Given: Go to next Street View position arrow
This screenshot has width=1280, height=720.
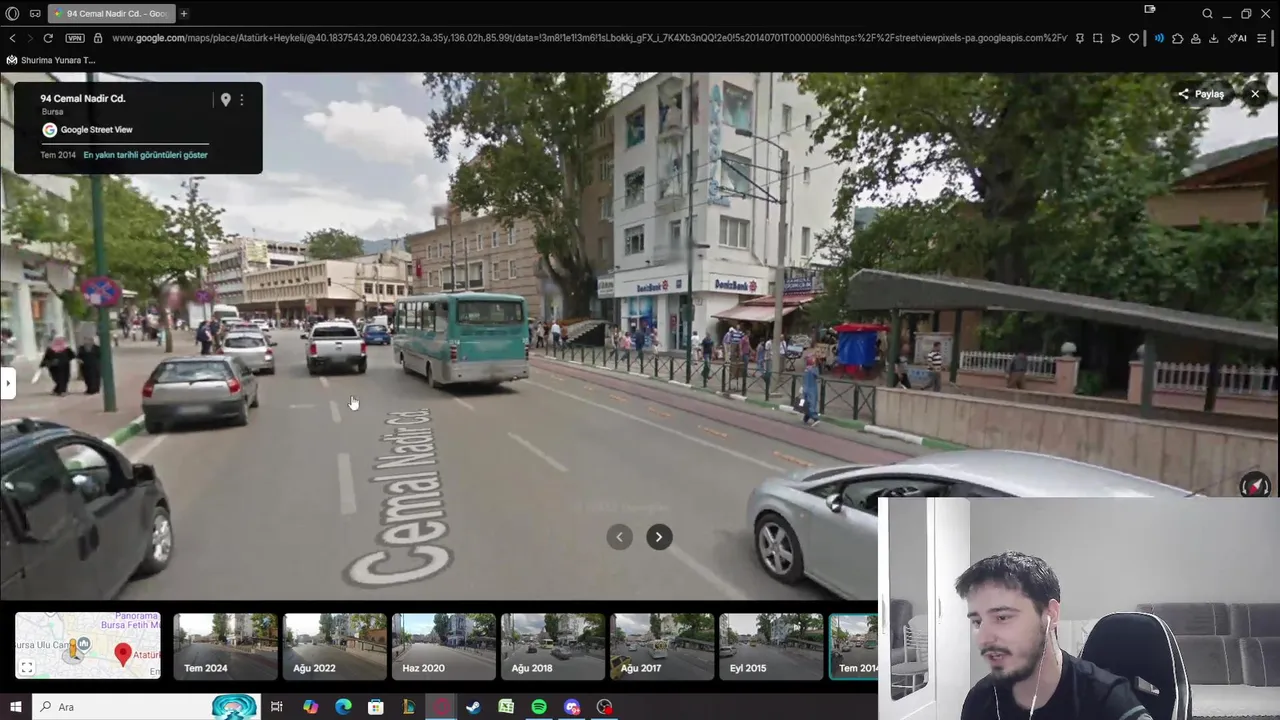Looking at the screenshot, I should coord(659,537).
